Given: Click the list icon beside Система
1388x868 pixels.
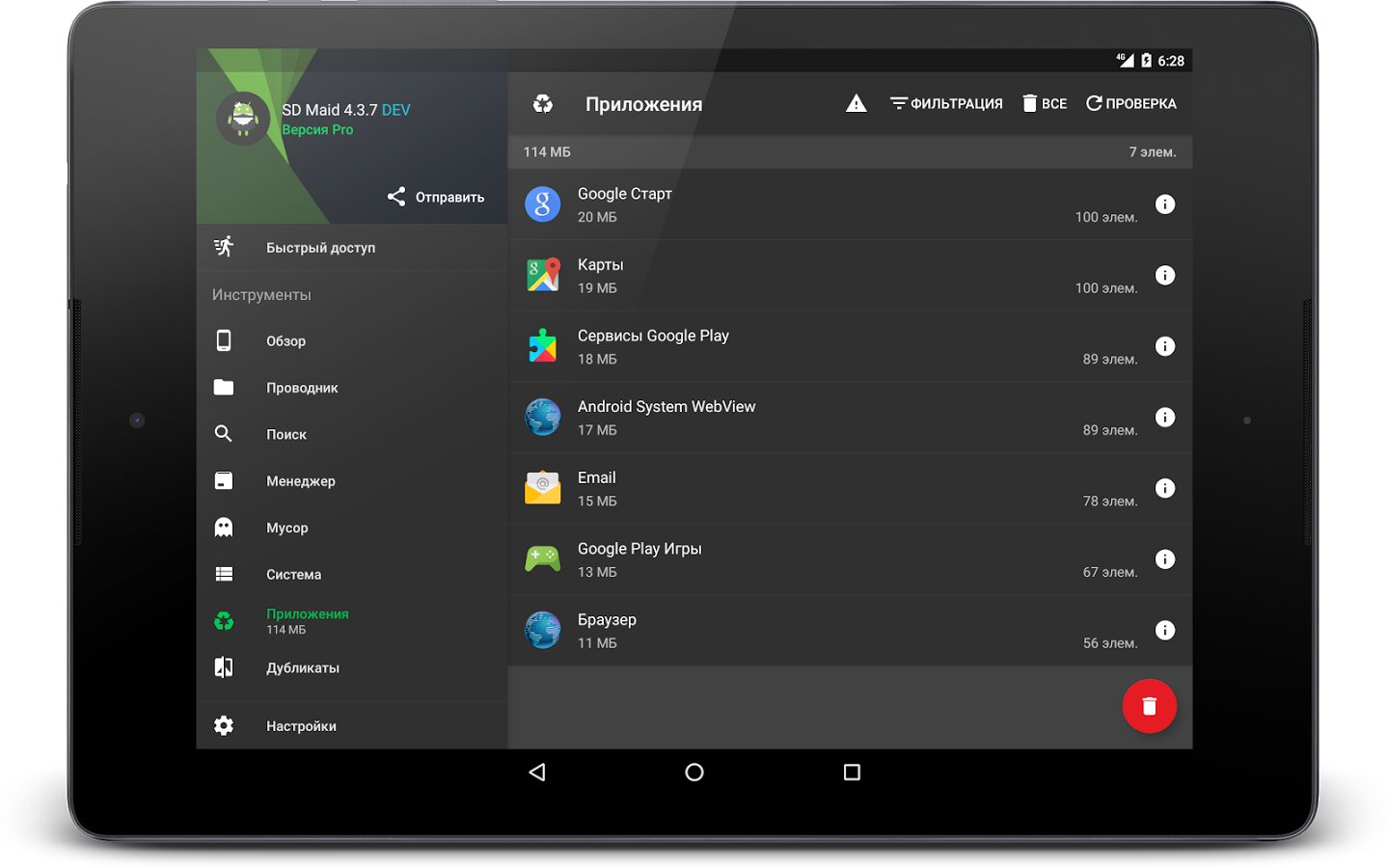Looking at the screenshot, I should 224,574.
